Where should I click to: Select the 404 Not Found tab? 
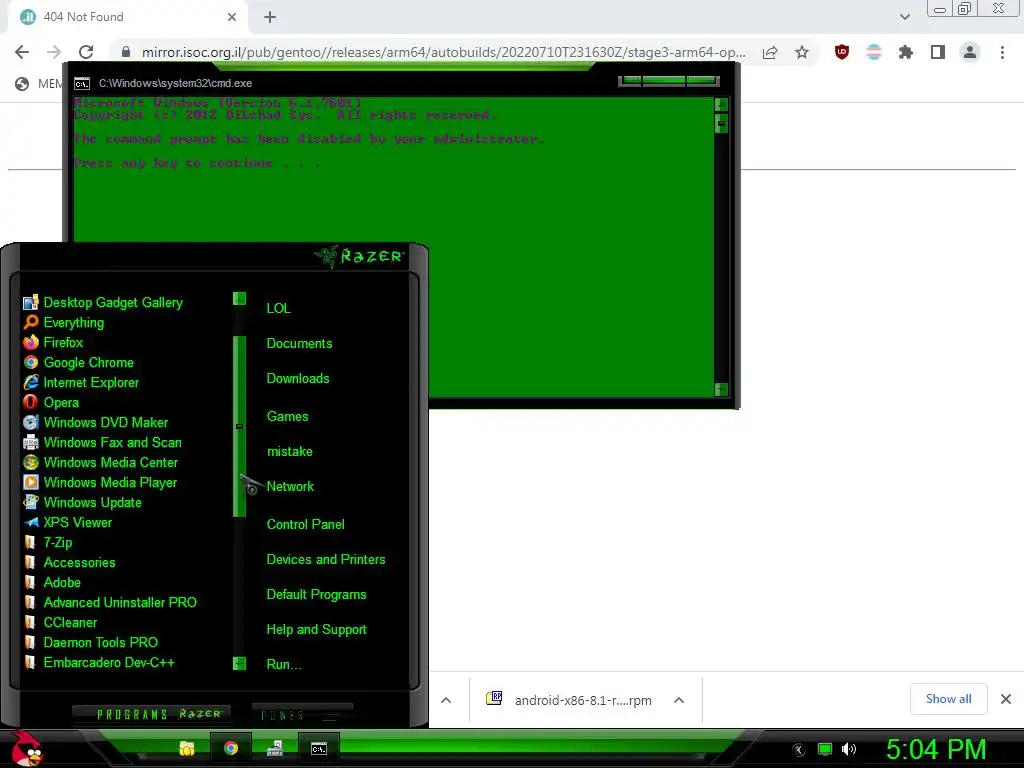[128, 17]
